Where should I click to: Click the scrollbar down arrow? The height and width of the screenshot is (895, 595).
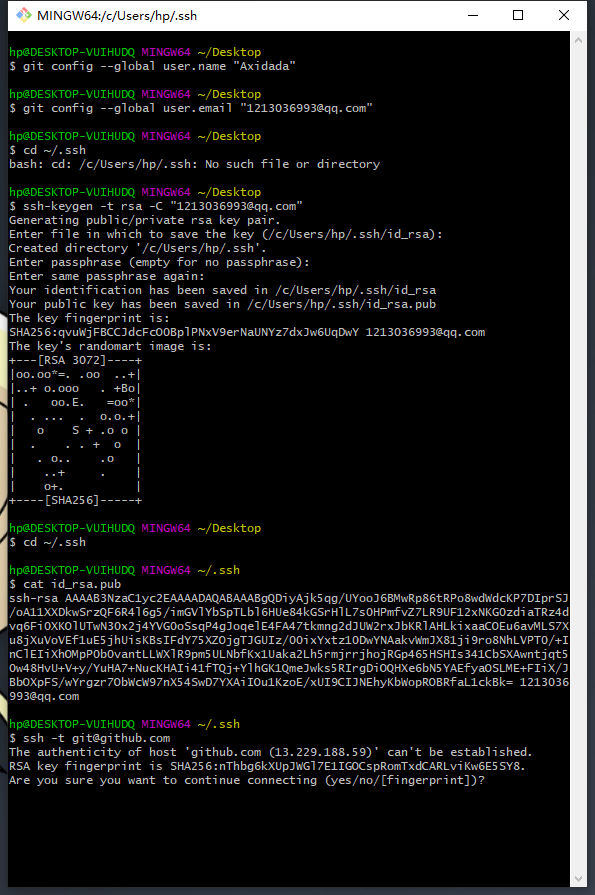tap(578, 879)
